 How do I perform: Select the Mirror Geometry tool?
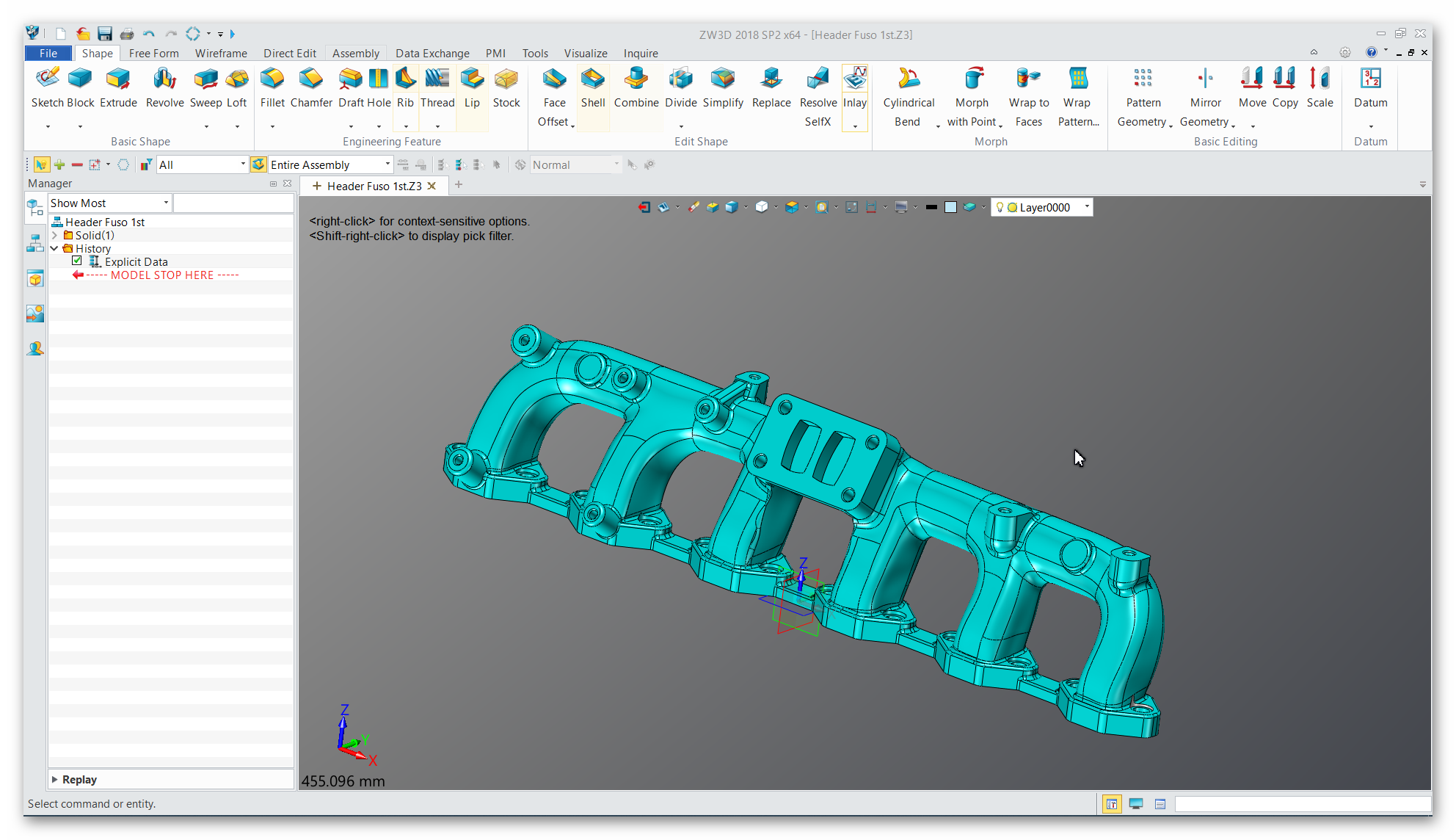pos(1205,88)
